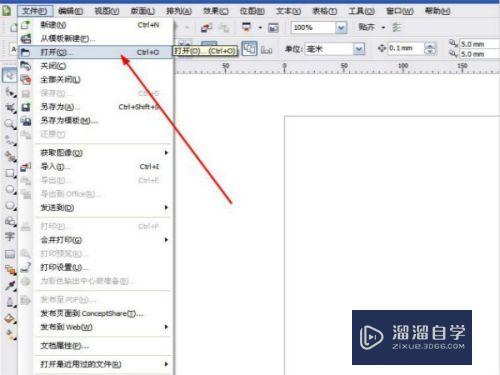This screenshot has width=500, height=375.
Task: Open the 视图(V) menu
Action: click(x=107, y=11)
